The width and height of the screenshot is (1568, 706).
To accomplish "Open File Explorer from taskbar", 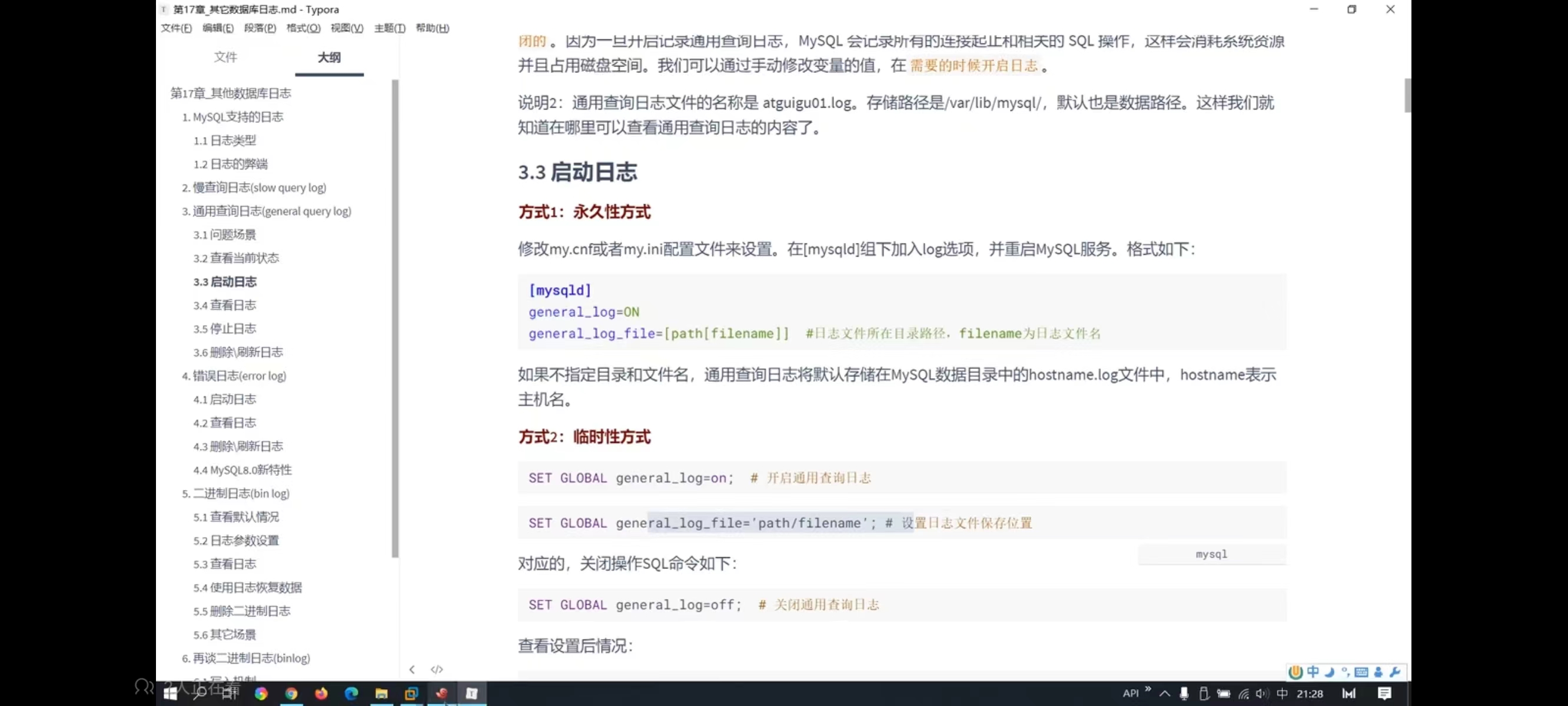I will (381, 693).
